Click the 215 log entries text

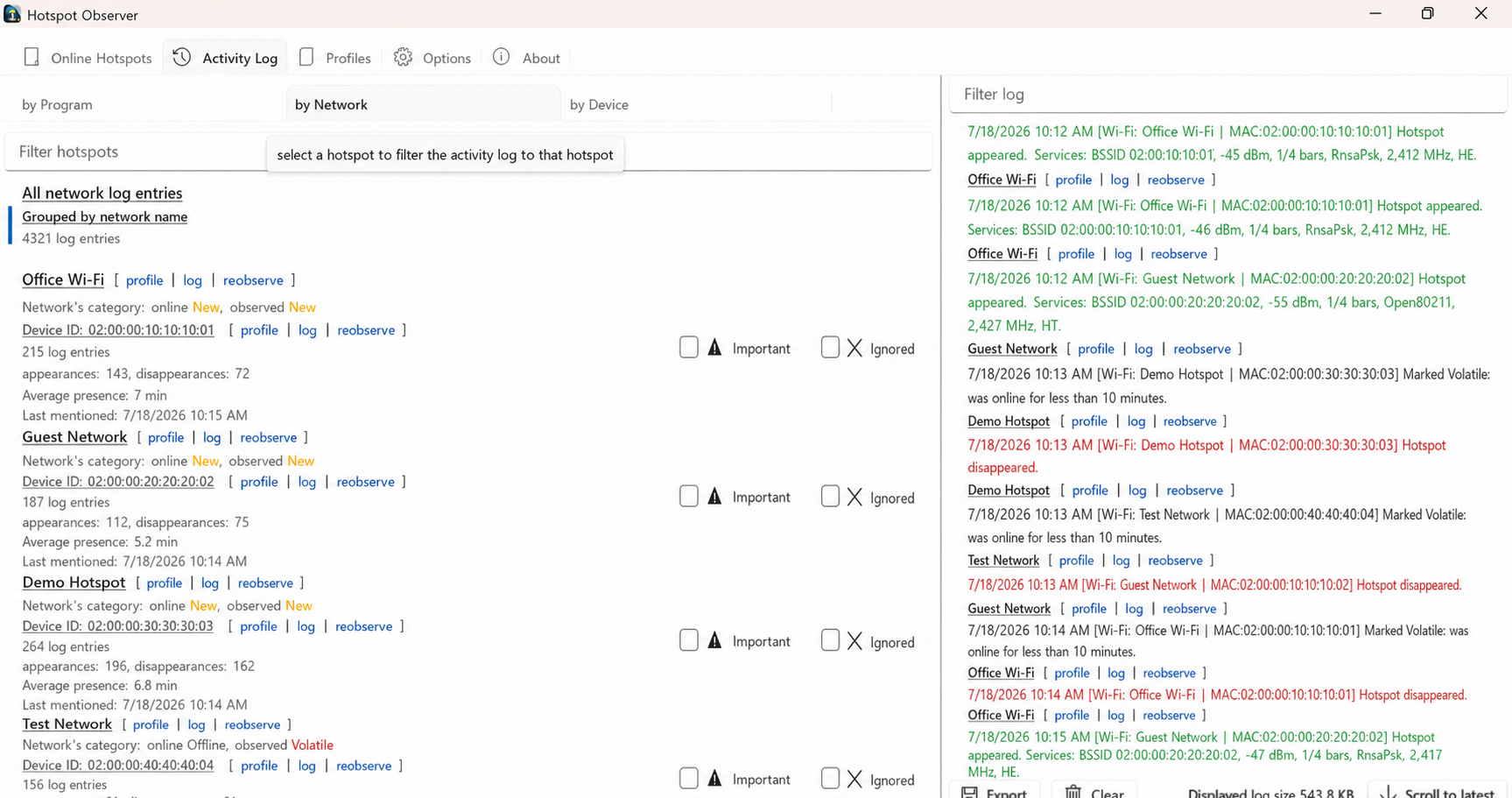[x=66, y=352]
